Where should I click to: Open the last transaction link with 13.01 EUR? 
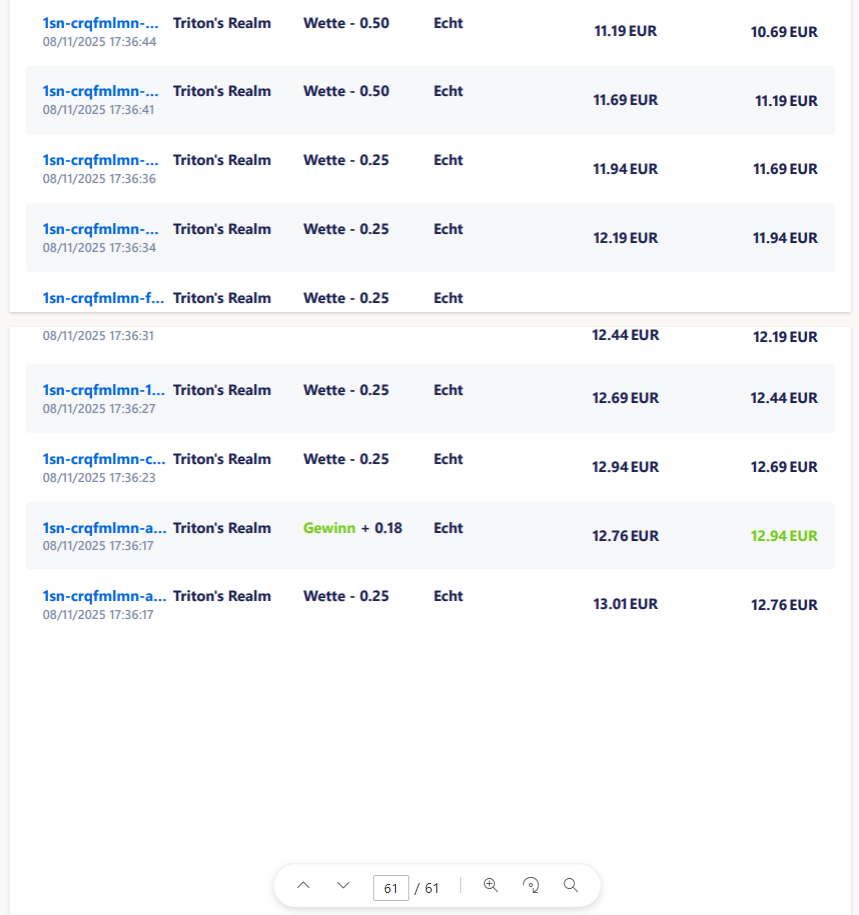(103, 596)
